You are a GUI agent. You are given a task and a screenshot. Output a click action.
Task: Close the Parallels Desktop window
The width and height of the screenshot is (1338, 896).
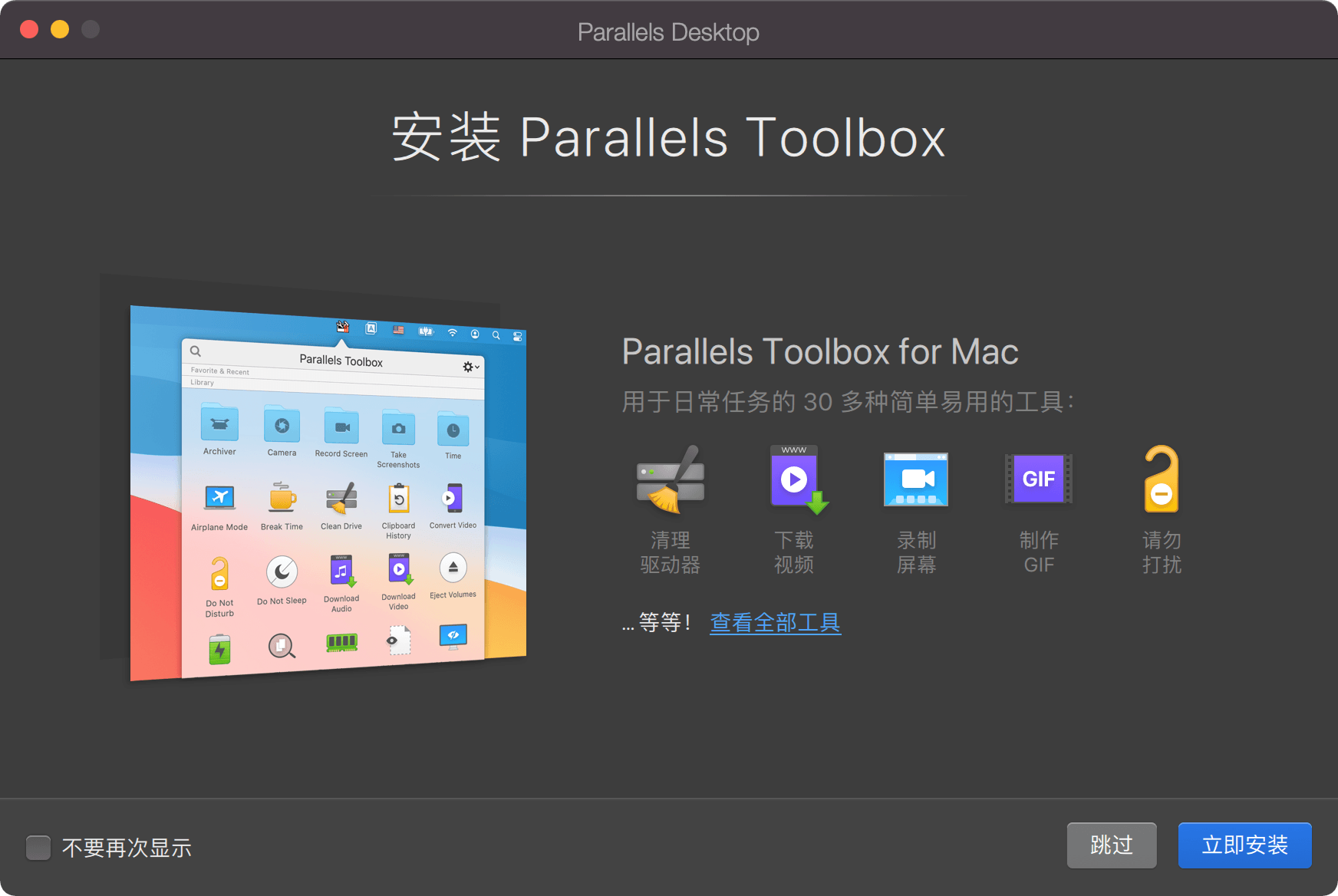click(29, 29)
